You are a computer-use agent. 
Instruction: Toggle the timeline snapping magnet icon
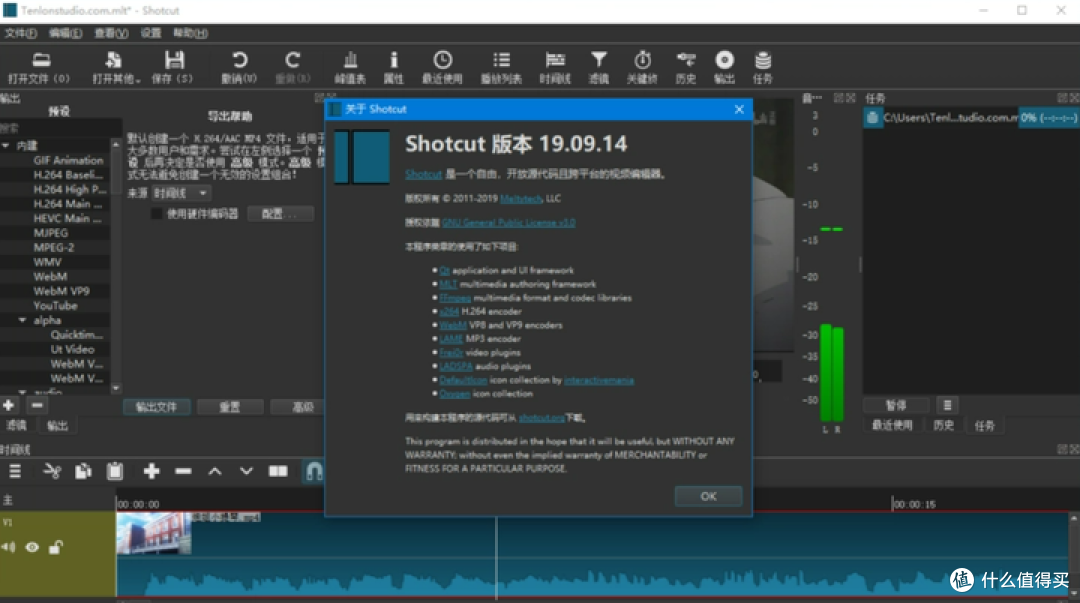314,471
